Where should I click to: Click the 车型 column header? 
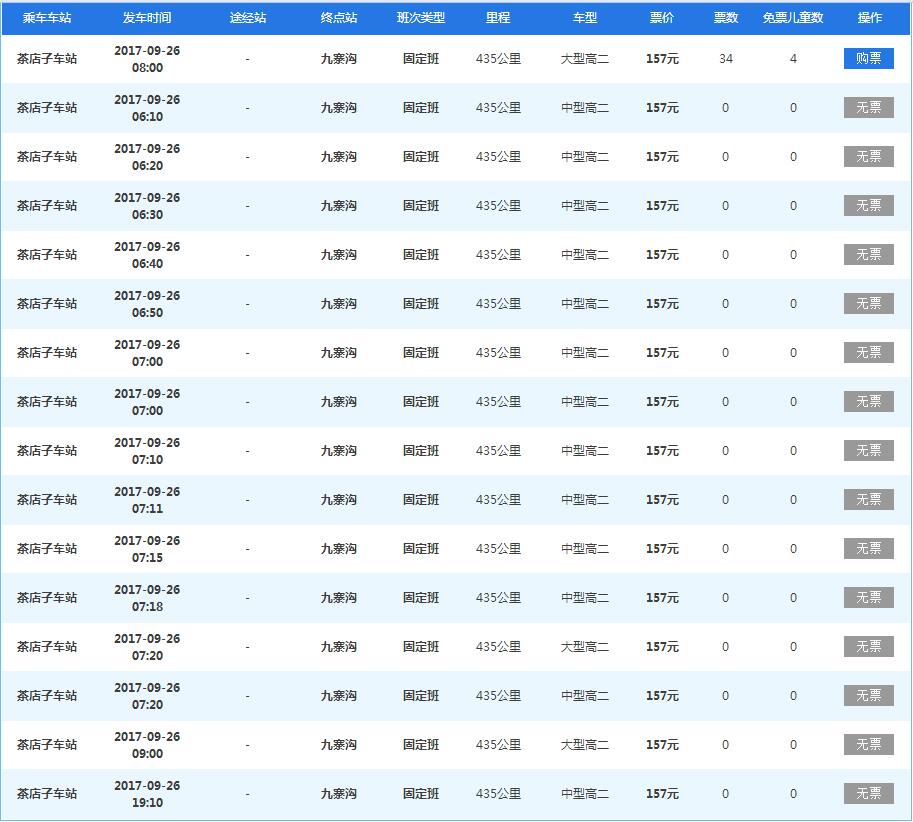[585, 18]
